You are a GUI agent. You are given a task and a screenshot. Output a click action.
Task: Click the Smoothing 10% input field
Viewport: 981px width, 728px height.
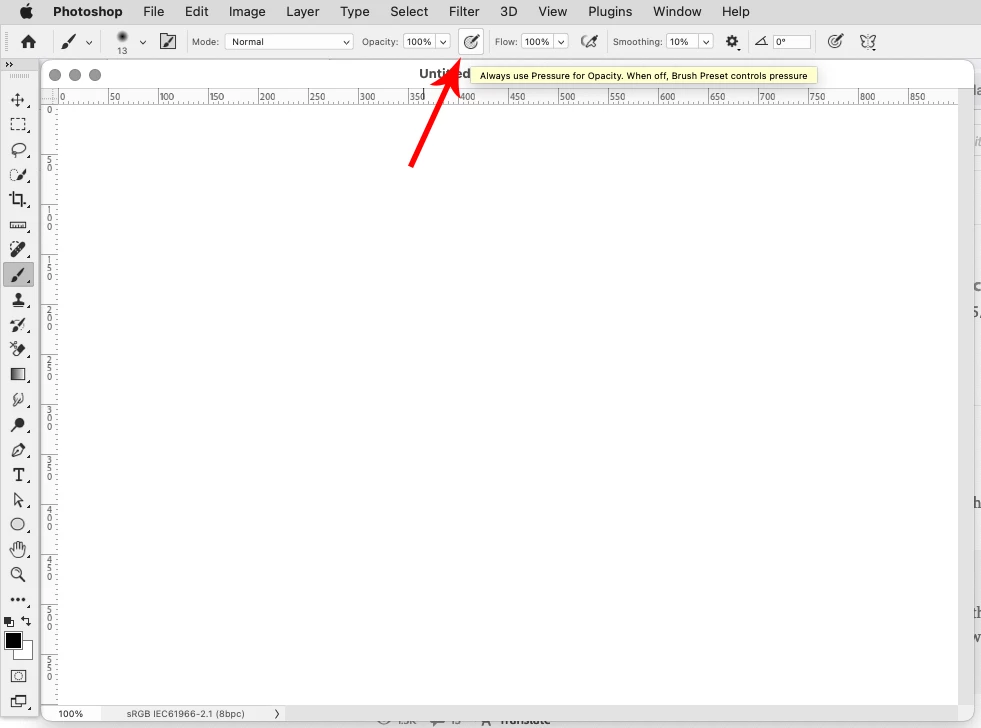point(683,42)
